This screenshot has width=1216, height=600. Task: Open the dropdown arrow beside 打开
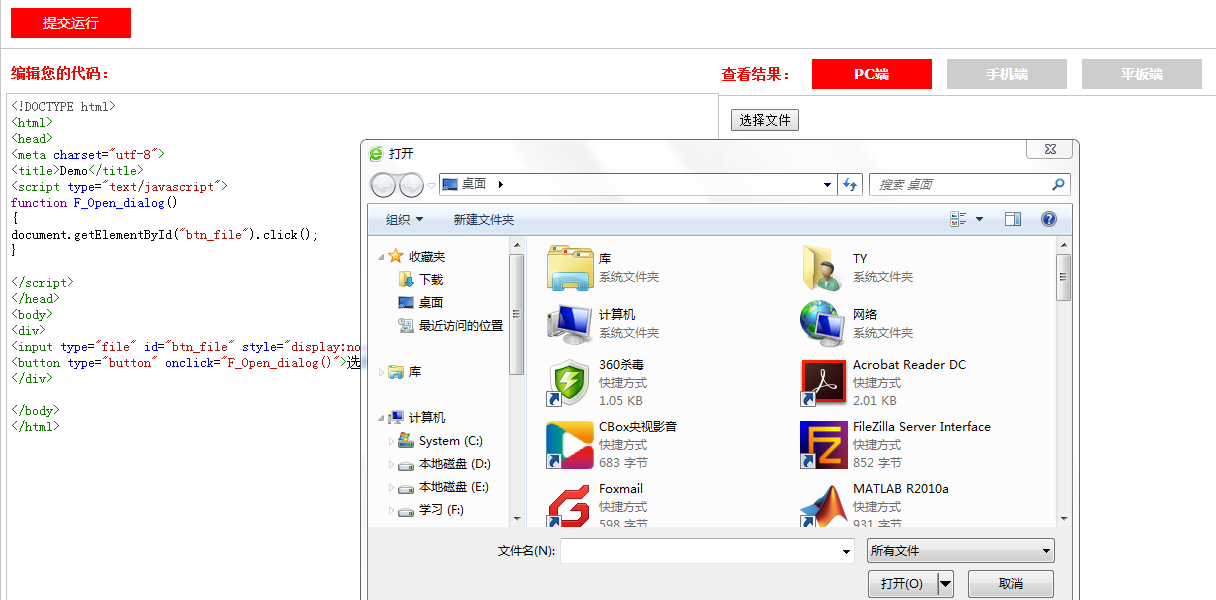(x=945, y=584)
